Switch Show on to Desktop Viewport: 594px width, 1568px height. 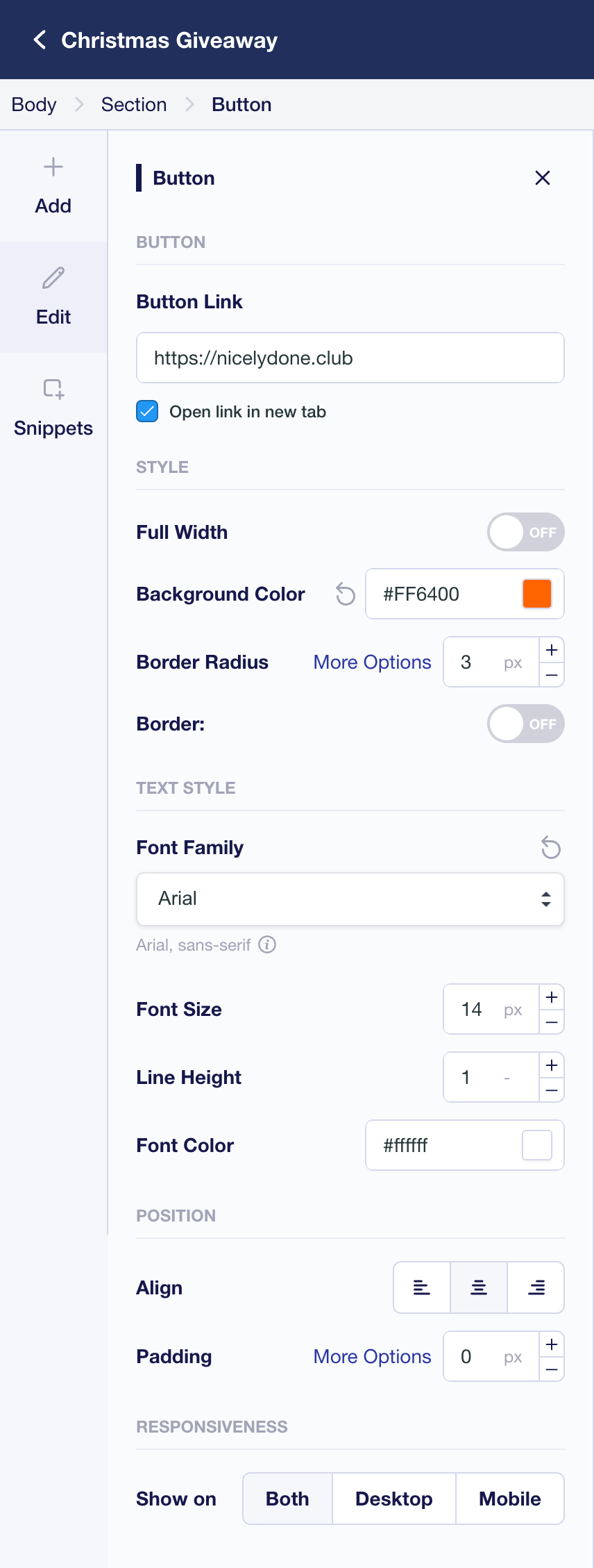(393, 1499)
